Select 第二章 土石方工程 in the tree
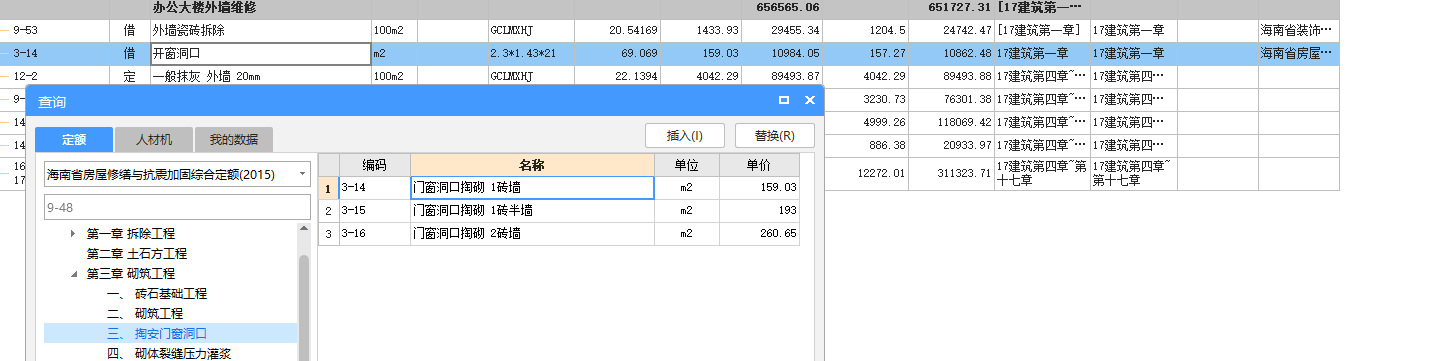 (136, 254)
